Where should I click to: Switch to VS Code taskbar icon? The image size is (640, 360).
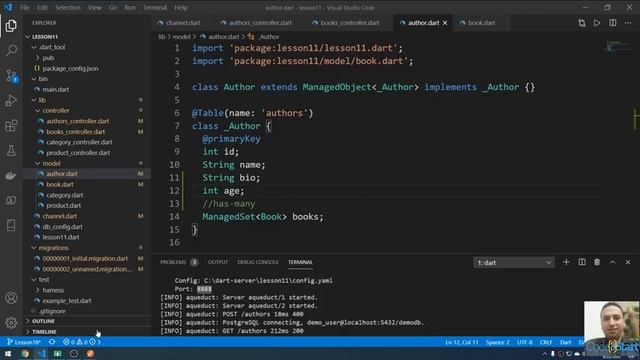pyautogui.click(x=41, y=353)
